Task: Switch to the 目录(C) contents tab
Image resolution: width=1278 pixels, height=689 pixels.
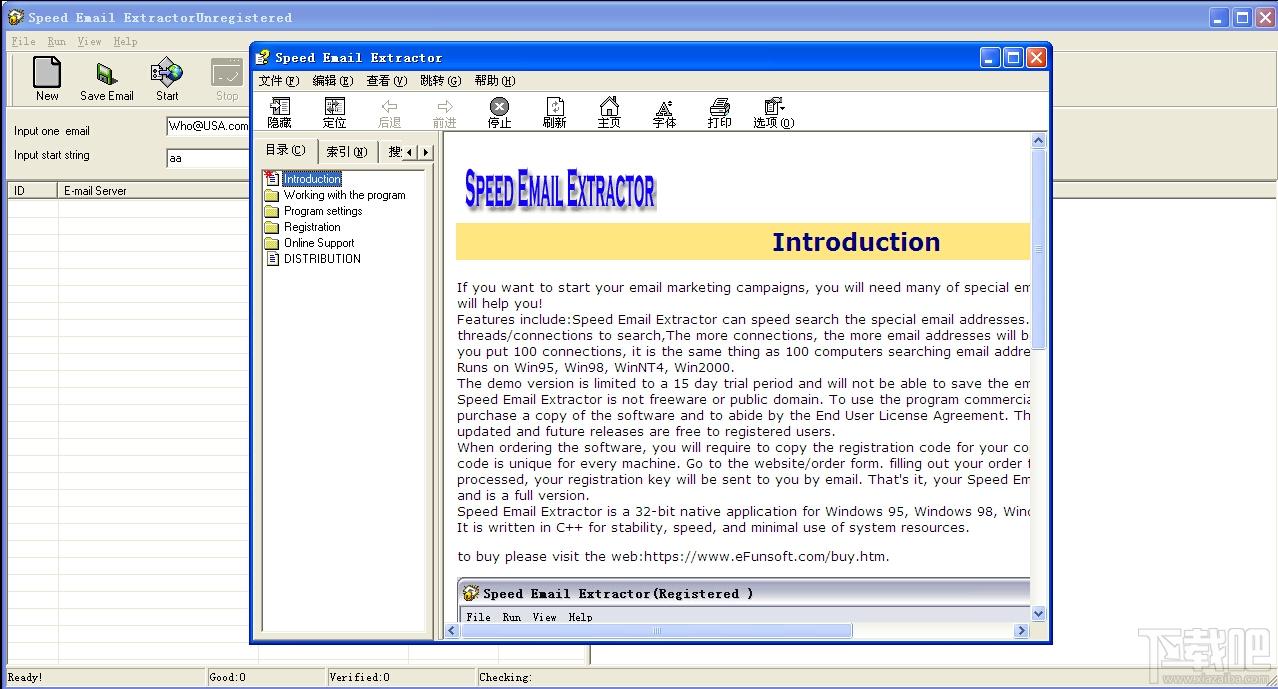Action: [x=286, y=150]
